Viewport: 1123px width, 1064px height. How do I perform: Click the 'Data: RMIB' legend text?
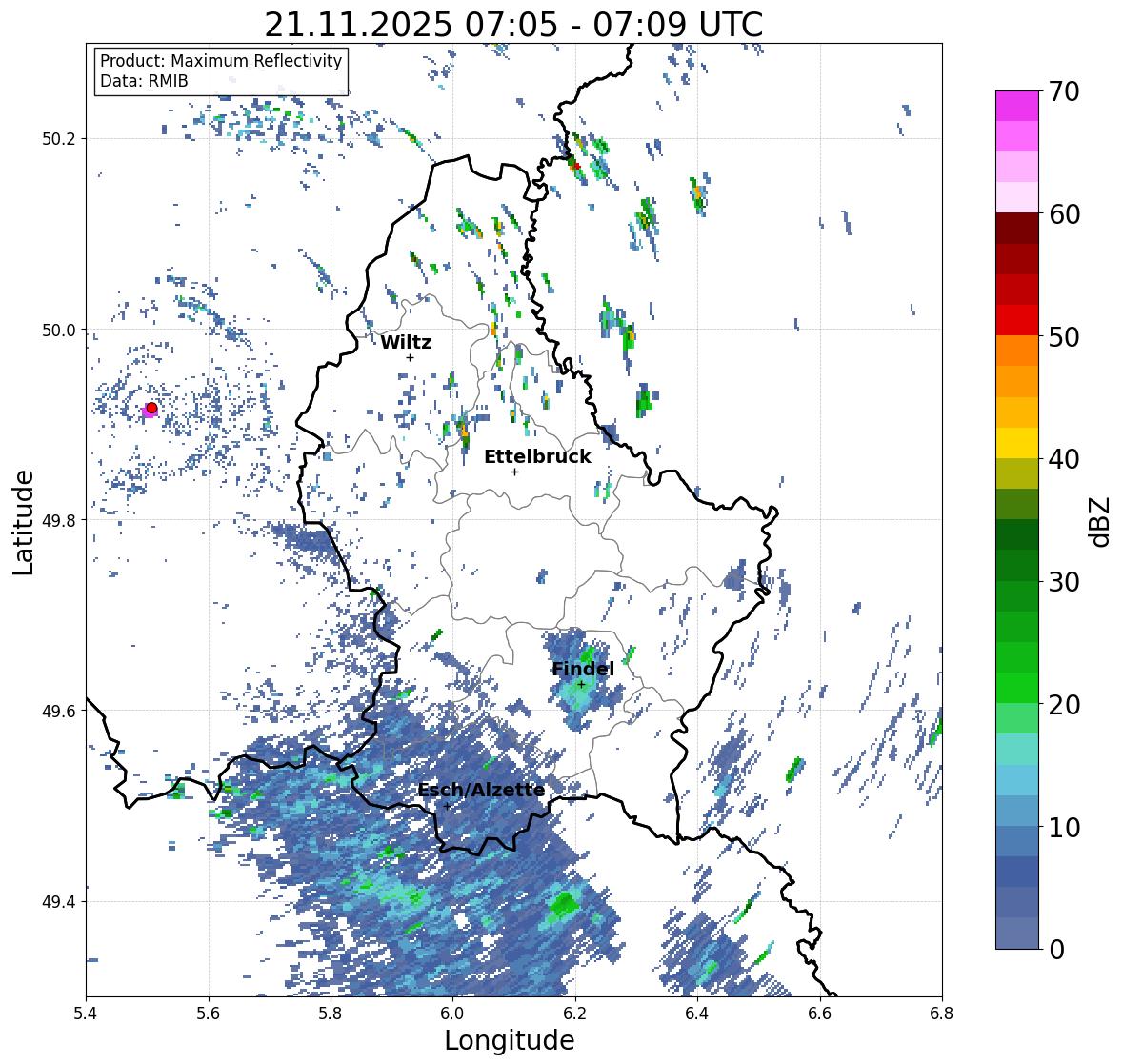(144, 81)
